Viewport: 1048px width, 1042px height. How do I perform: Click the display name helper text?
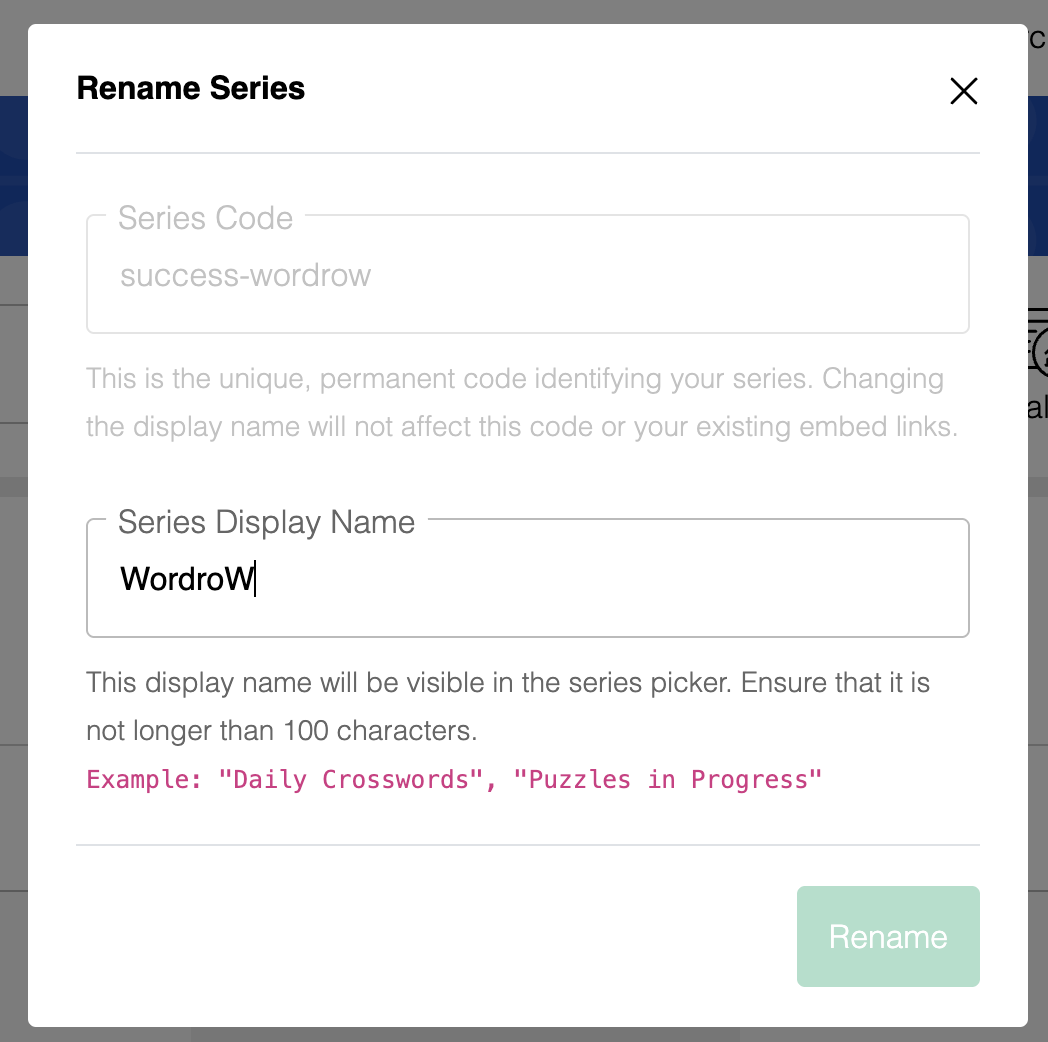coord(507,706)
